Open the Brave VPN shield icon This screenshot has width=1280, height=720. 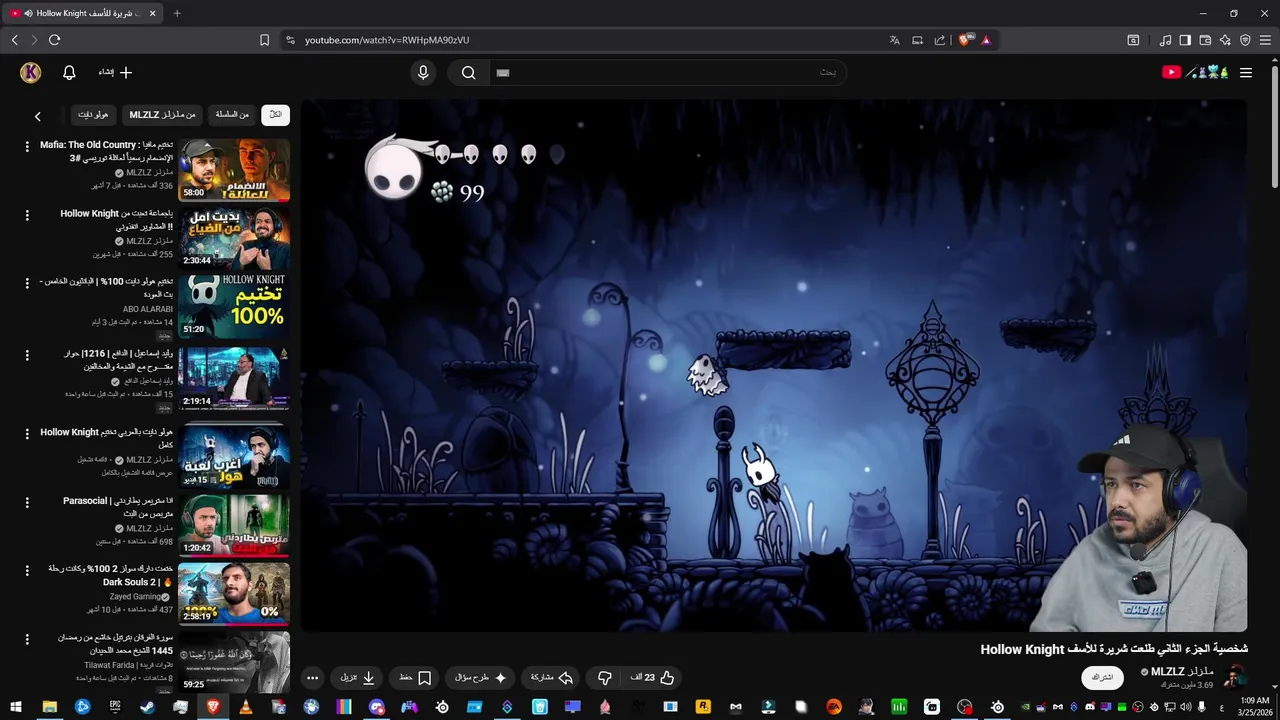[1245, 40]
